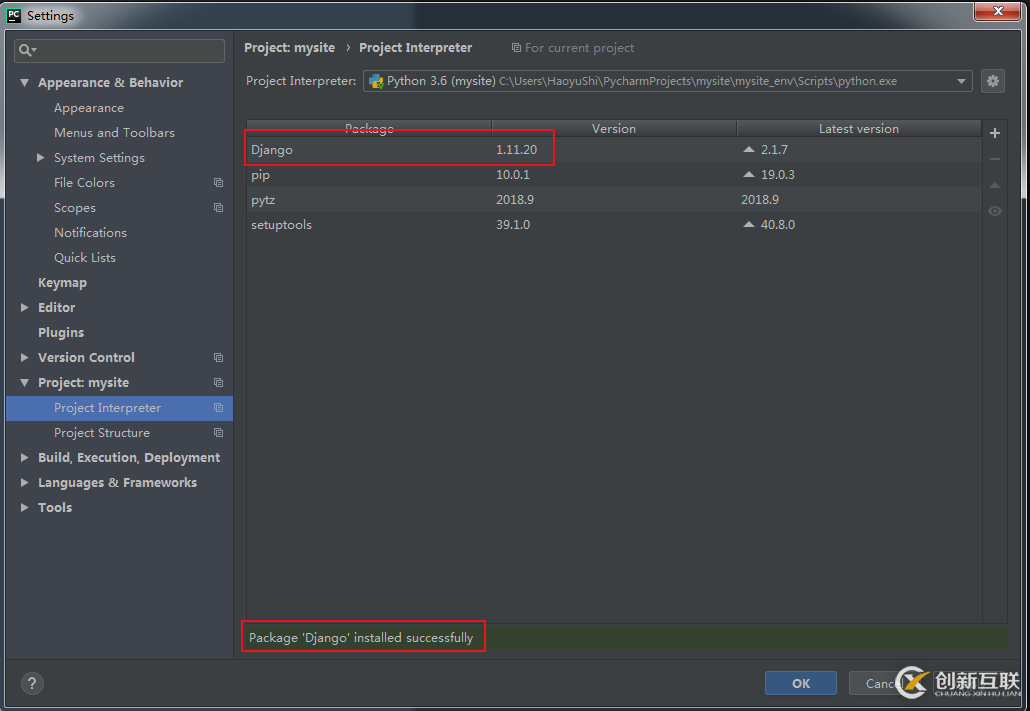This screenshot has width=1030, height=711.
Task: Click the plus icon to install package
Action: tap(994, 133)
